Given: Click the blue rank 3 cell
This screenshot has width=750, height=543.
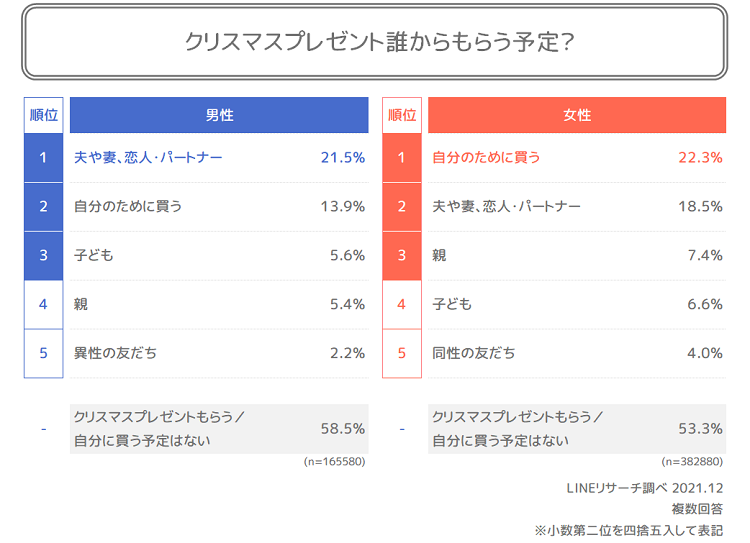Looking at the screenshot, I should tap(44, 255).
